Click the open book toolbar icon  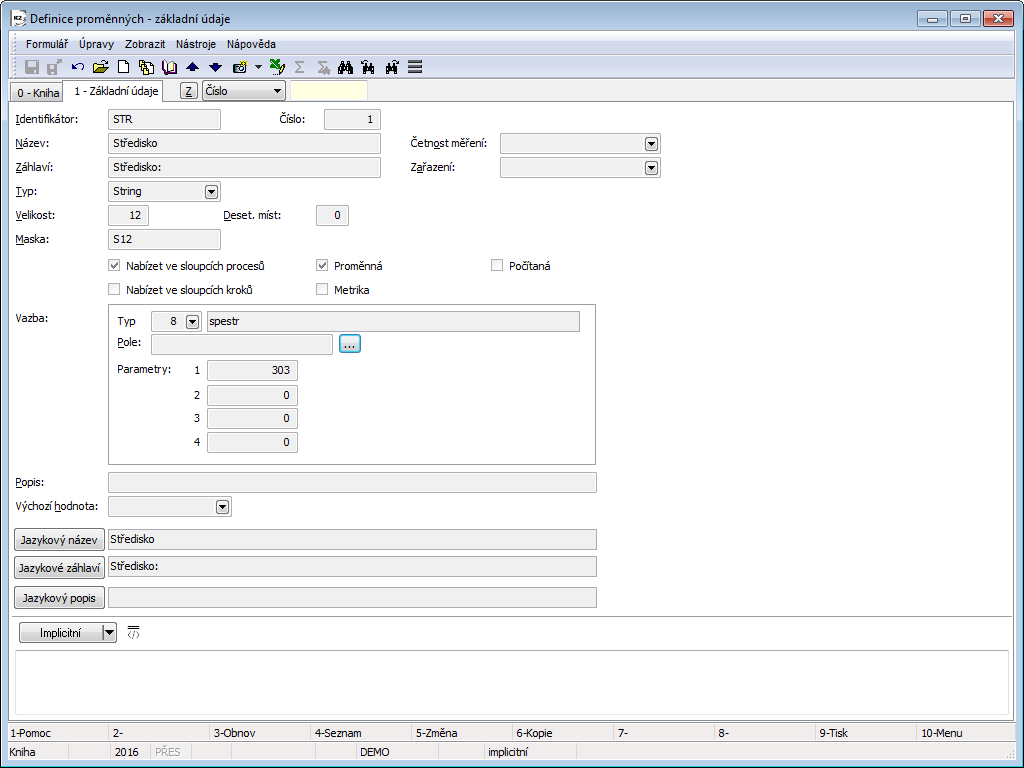[x=169, y=67]
